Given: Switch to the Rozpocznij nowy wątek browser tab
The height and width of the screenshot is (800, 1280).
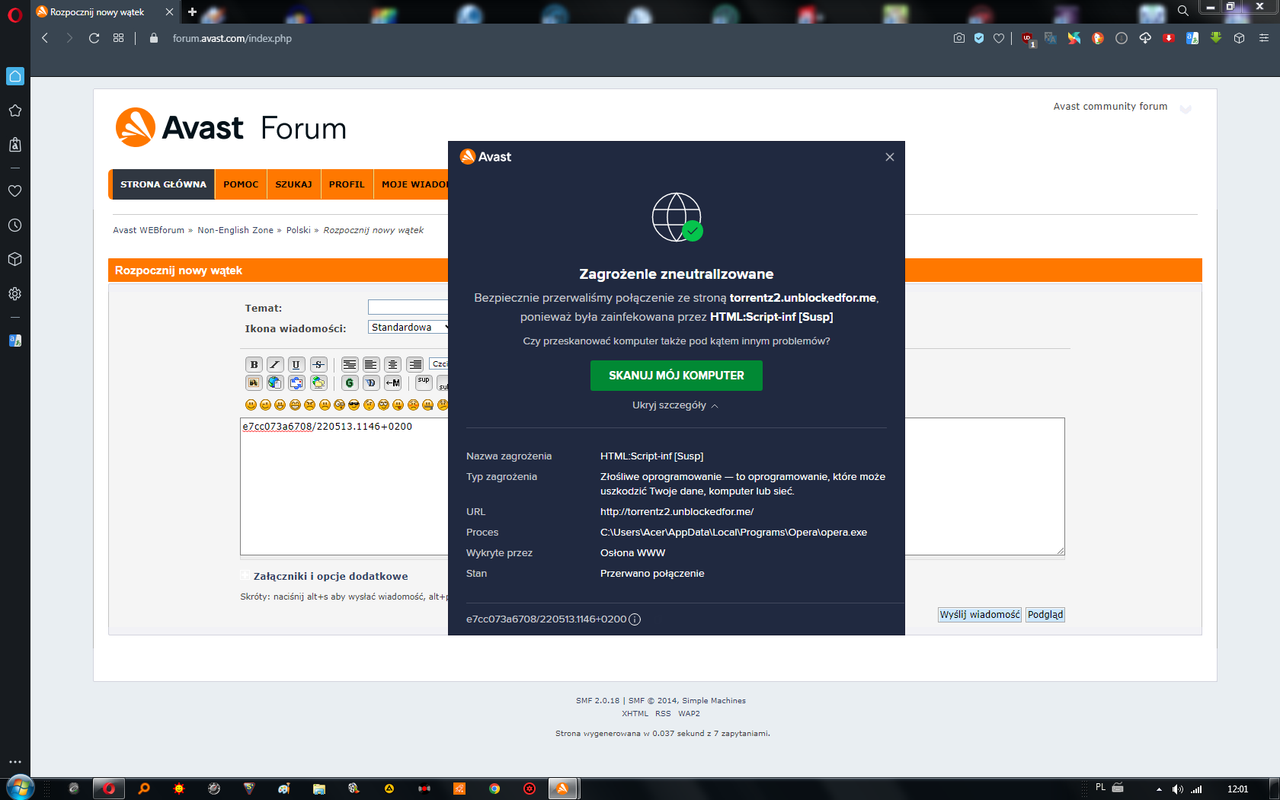Looking at the screenshot, I should [x=103, y=12].
